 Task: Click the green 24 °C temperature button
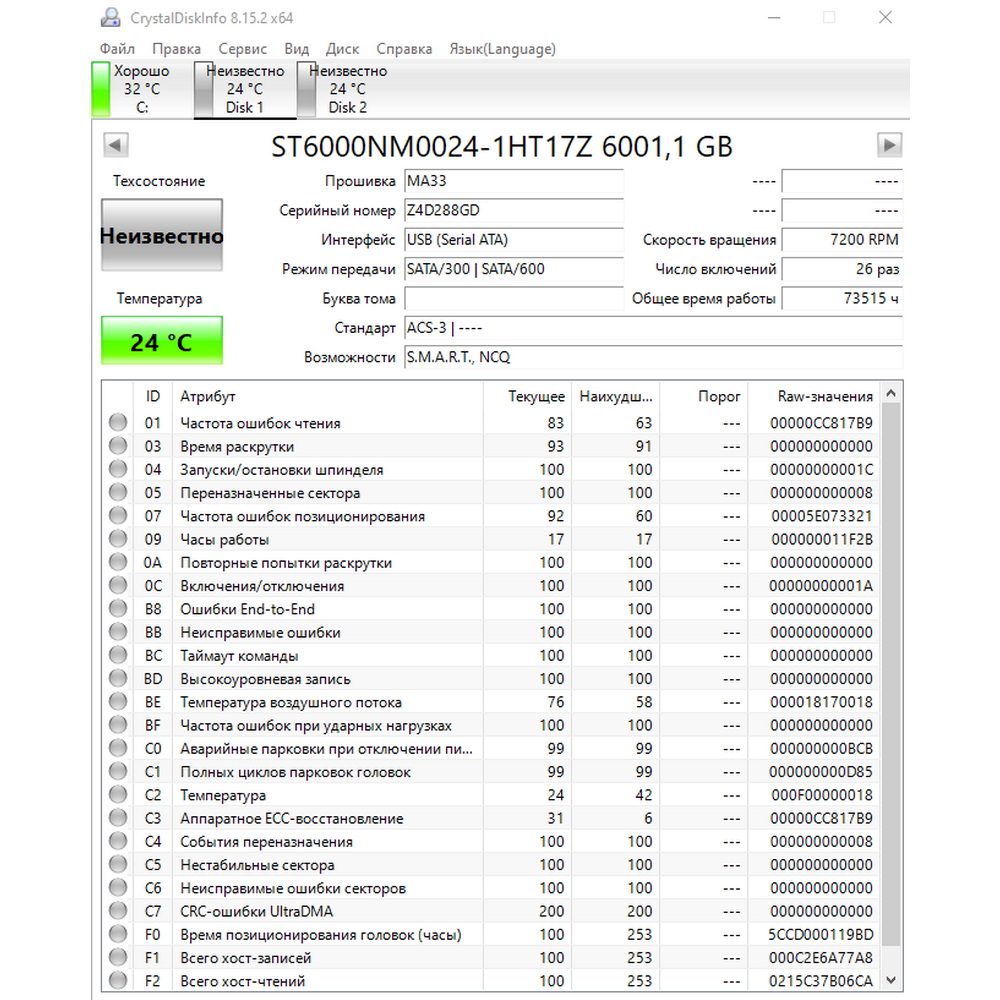(162, 341)
